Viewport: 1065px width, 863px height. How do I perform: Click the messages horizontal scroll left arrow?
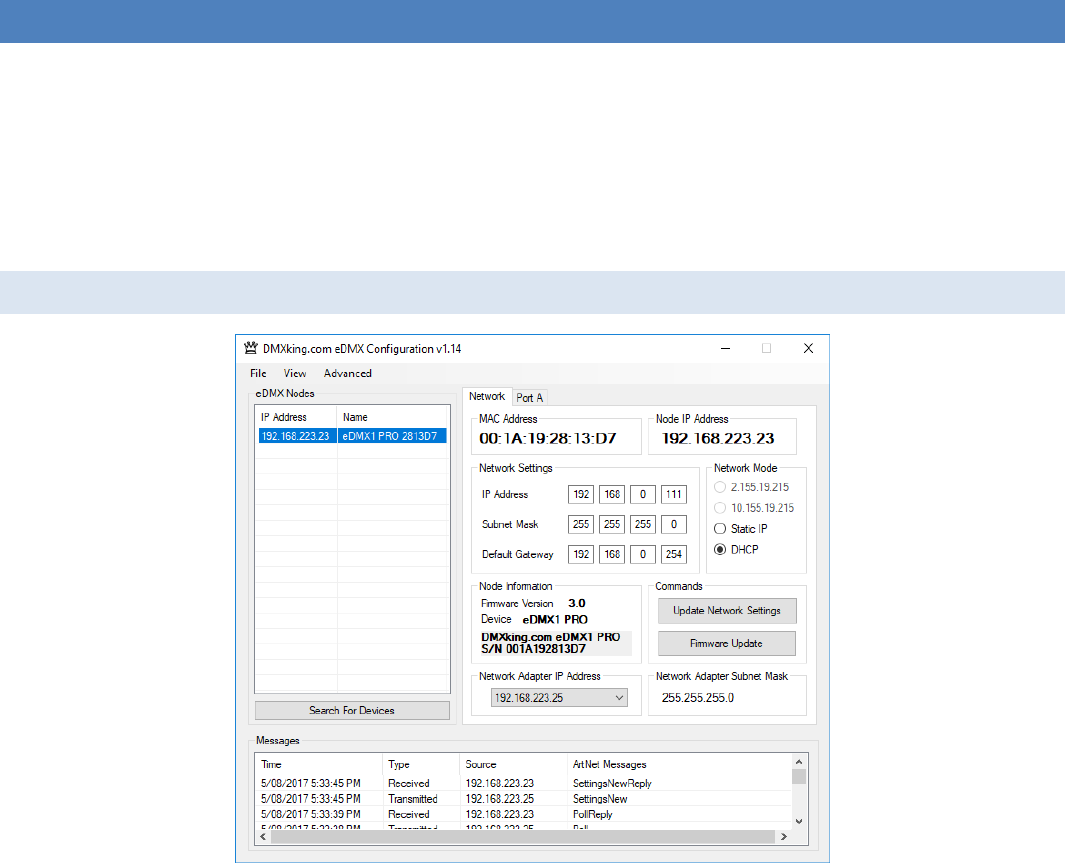[x=264, y=837]
